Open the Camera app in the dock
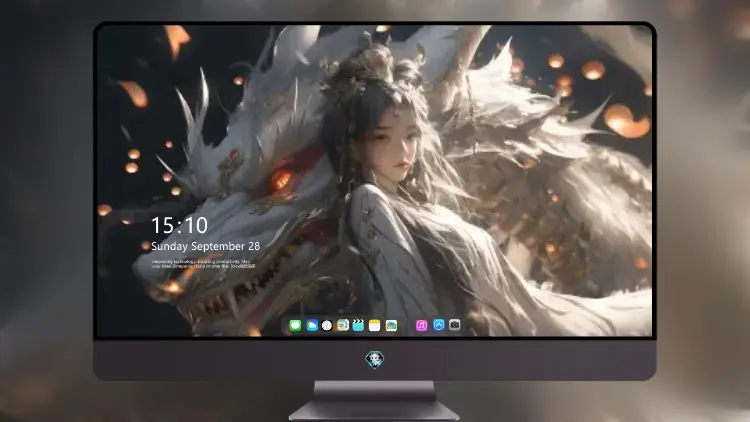Screen dimensions: 750x422 [455, 325]
